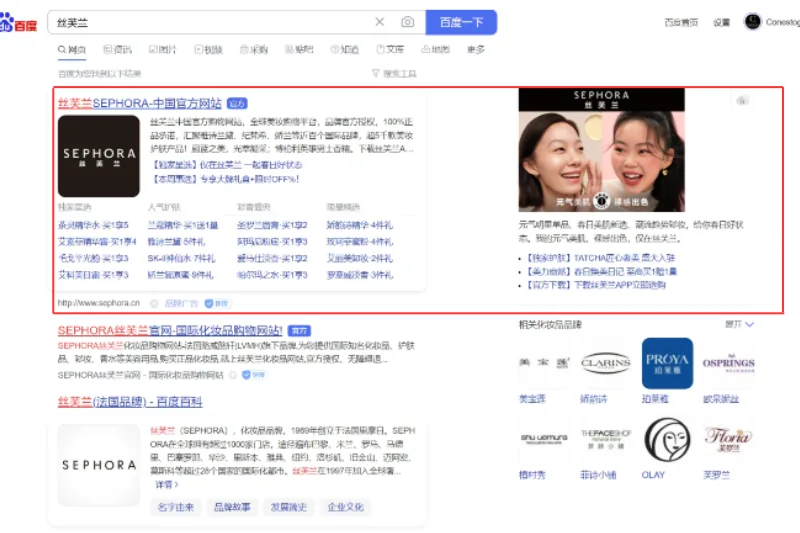The height and width of the screenshot is (533, 800).
Task: Click the shield 保障 badge under first result
Action: 217,303
